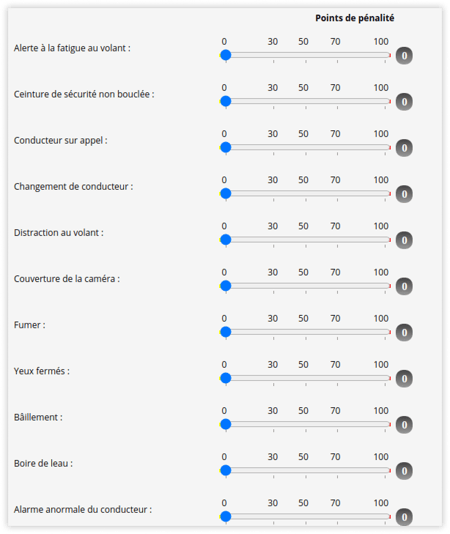This screenshot has height=534, width=450.
Task: Set Ceinture de sécurité non bouclée slider to 100
Action: click(x=385, y=101)
